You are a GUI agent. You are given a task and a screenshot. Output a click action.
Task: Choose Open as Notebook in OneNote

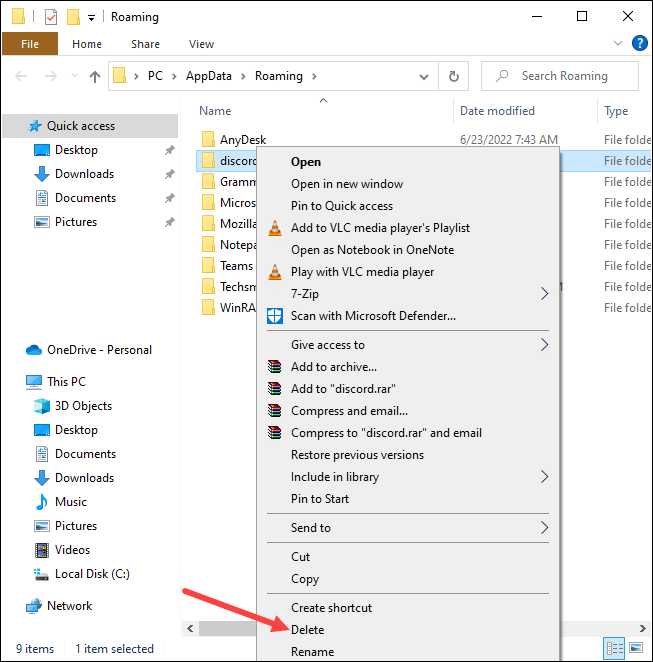point(373,250)
